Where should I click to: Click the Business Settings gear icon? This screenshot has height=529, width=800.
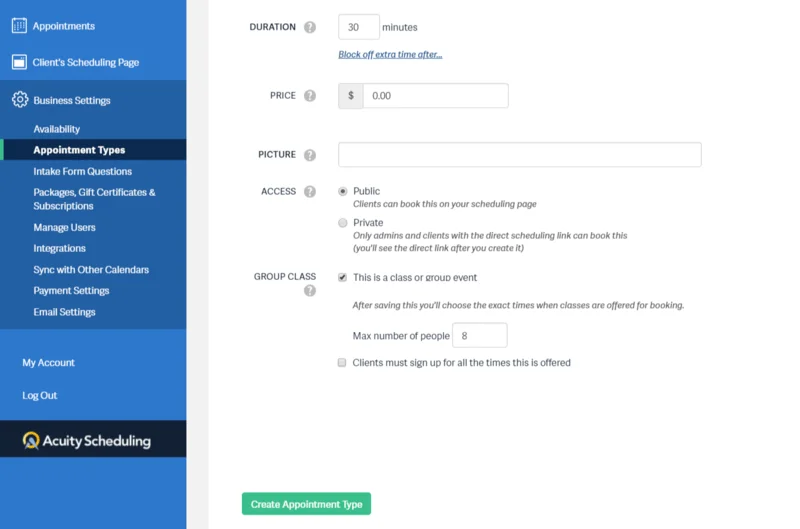(x=18, y=100)
